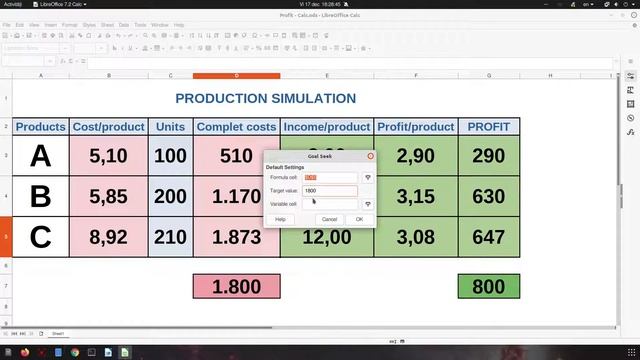Screen dimensions: 640x360
Task: Select cell showing cost 5,10
Action: tap(109, 156)
